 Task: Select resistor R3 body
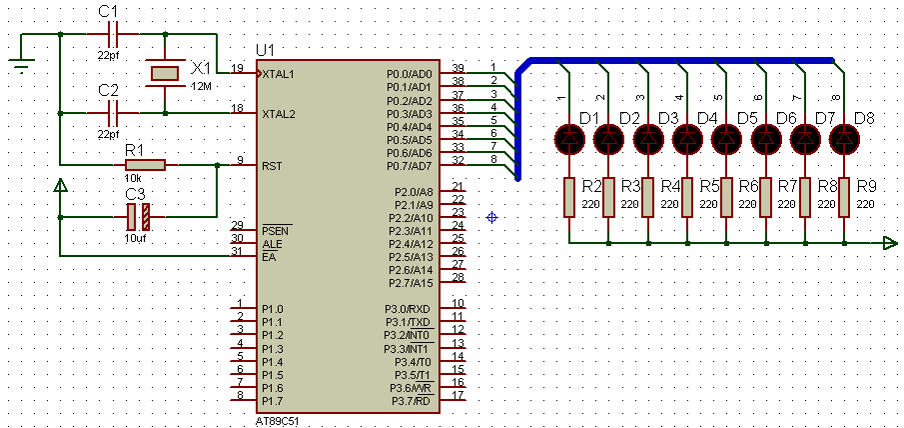[609, 197]
